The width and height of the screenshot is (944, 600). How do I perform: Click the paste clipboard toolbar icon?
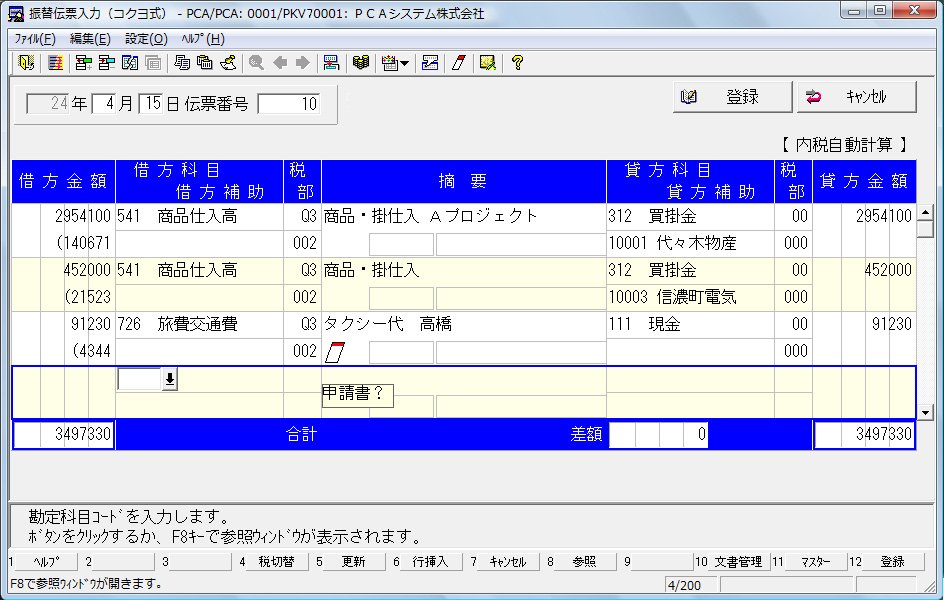tap(205, 63)
